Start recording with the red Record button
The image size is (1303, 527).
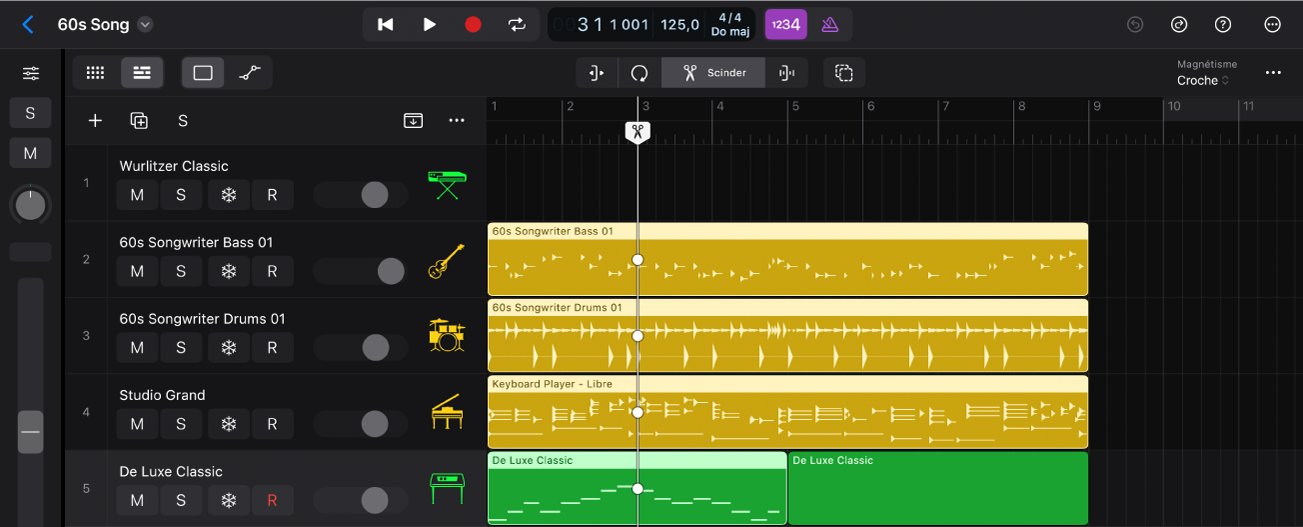point(473,24)
